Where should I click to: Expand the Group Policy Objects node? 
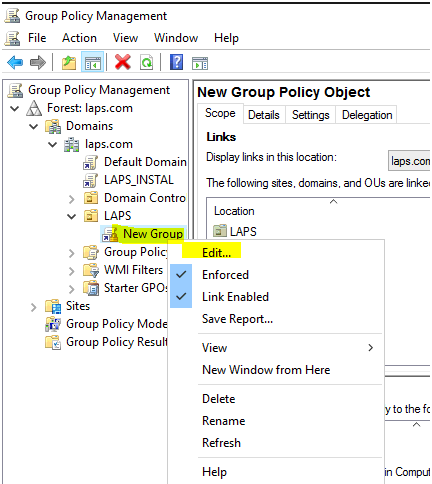click(72, 253)
